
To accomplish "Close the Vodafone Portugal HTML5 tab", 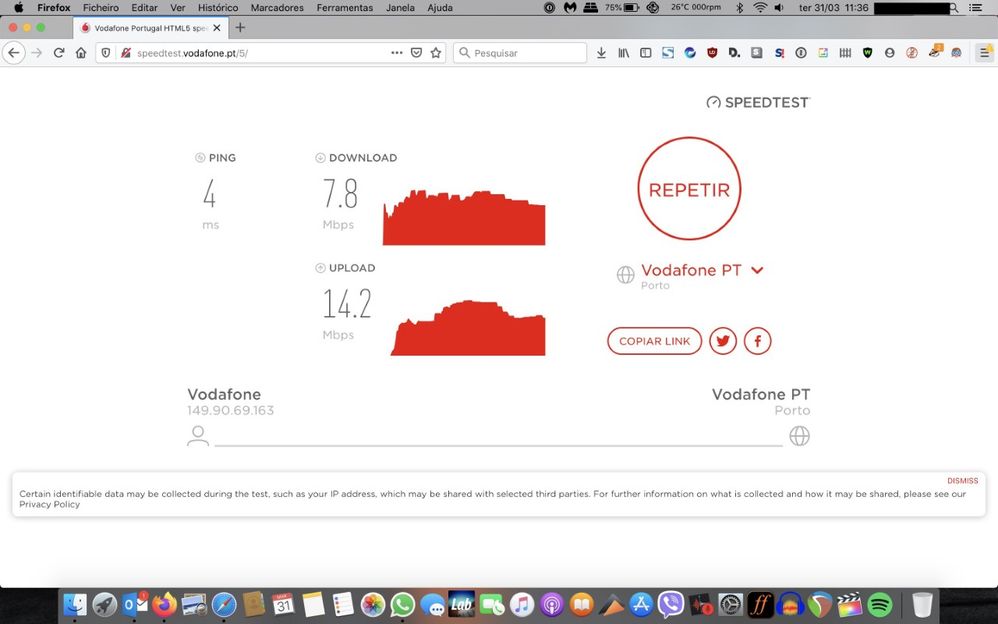I will [x=217, y=28].
